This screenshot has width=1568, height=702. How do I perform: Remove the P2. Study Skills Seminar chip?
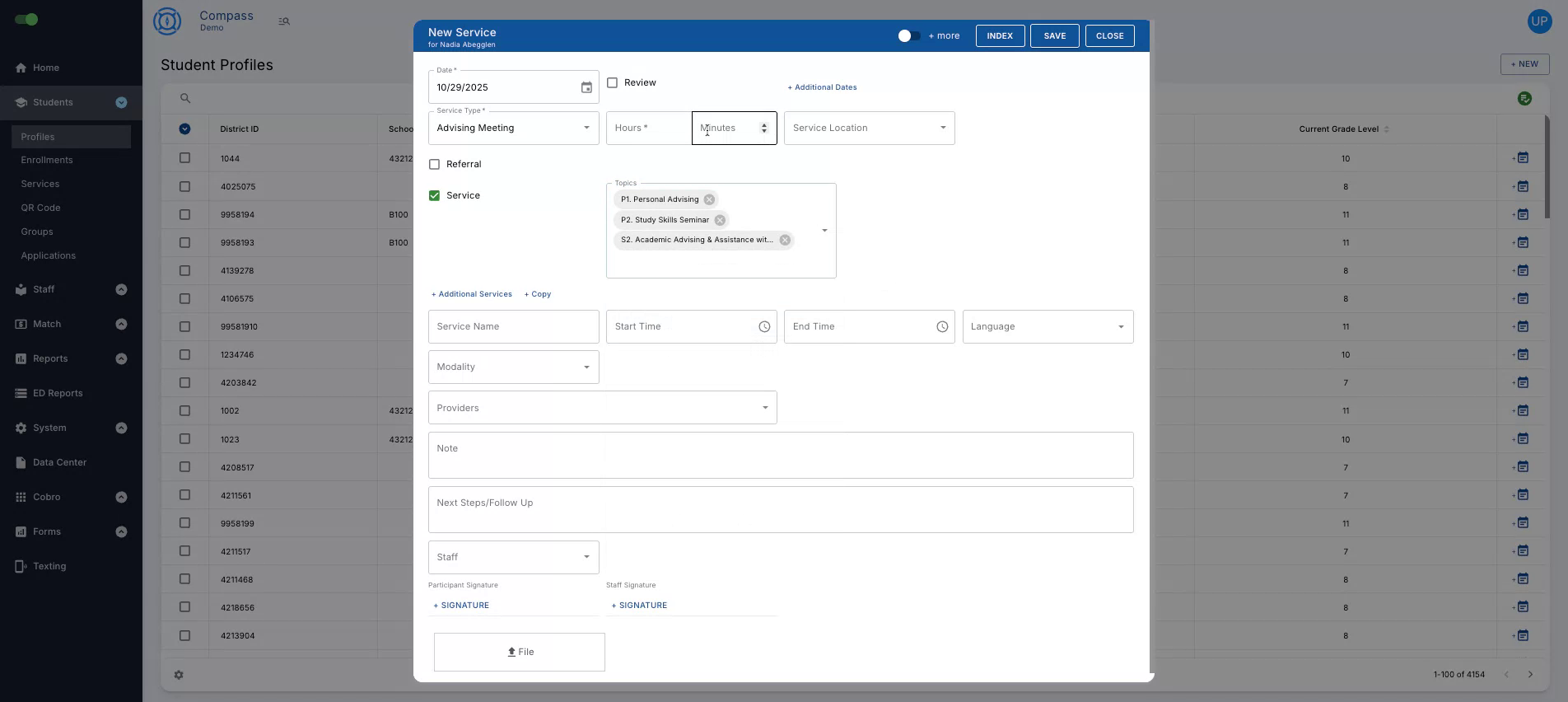coord(720,220)
